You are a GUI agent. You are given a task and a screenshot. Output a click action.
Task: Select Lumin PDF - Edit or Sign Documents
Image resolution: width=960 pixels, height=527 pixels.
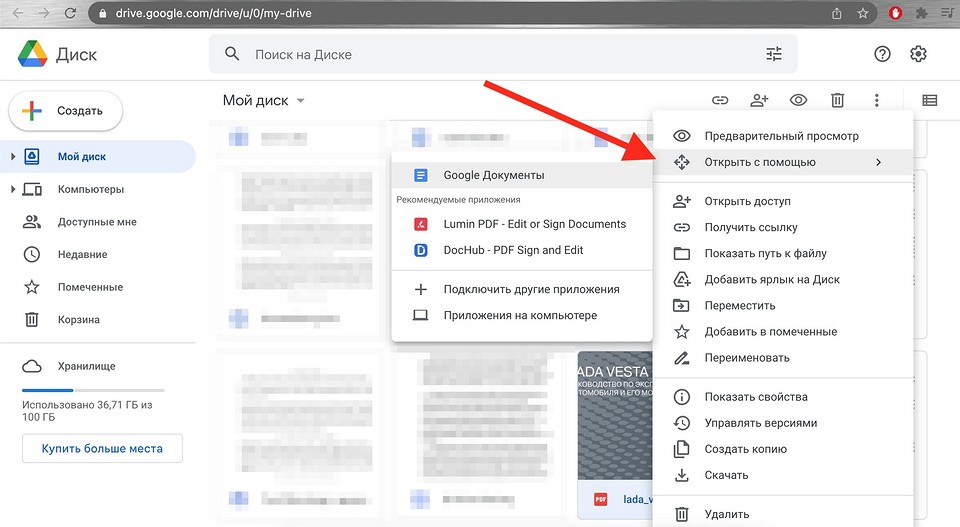tap(534, 224)
